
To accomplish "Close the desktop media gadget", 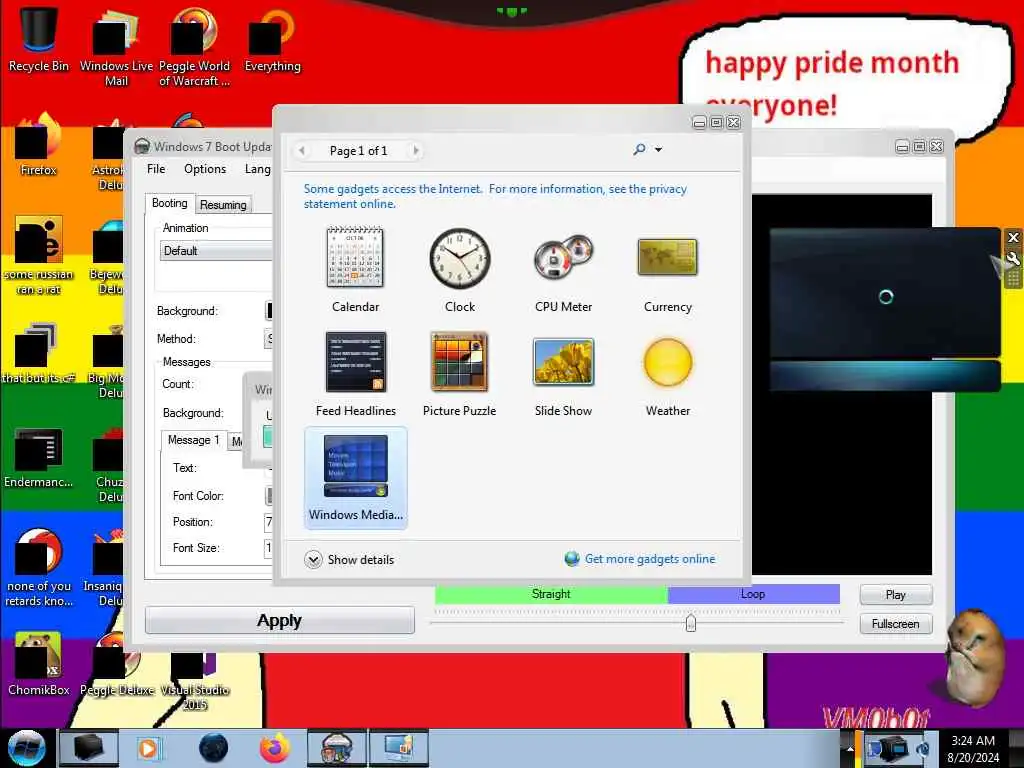I will click(1013, 238).
